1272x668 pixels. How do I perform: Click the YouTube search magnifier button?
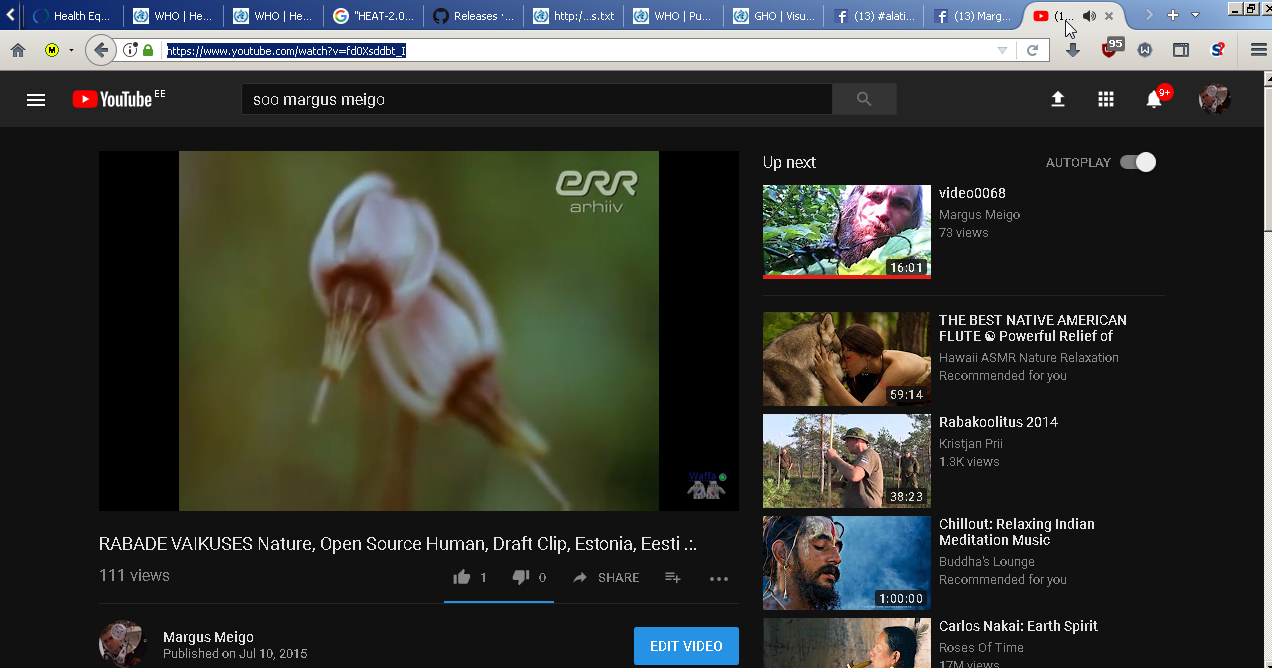coord(864,99)
